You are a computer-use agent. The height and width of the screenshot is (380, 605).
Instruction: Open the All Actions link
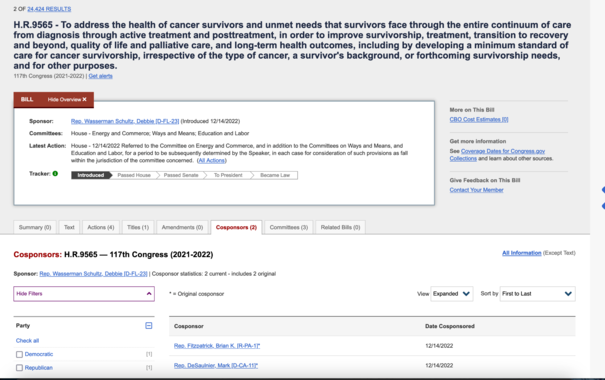tap(211, 160)
